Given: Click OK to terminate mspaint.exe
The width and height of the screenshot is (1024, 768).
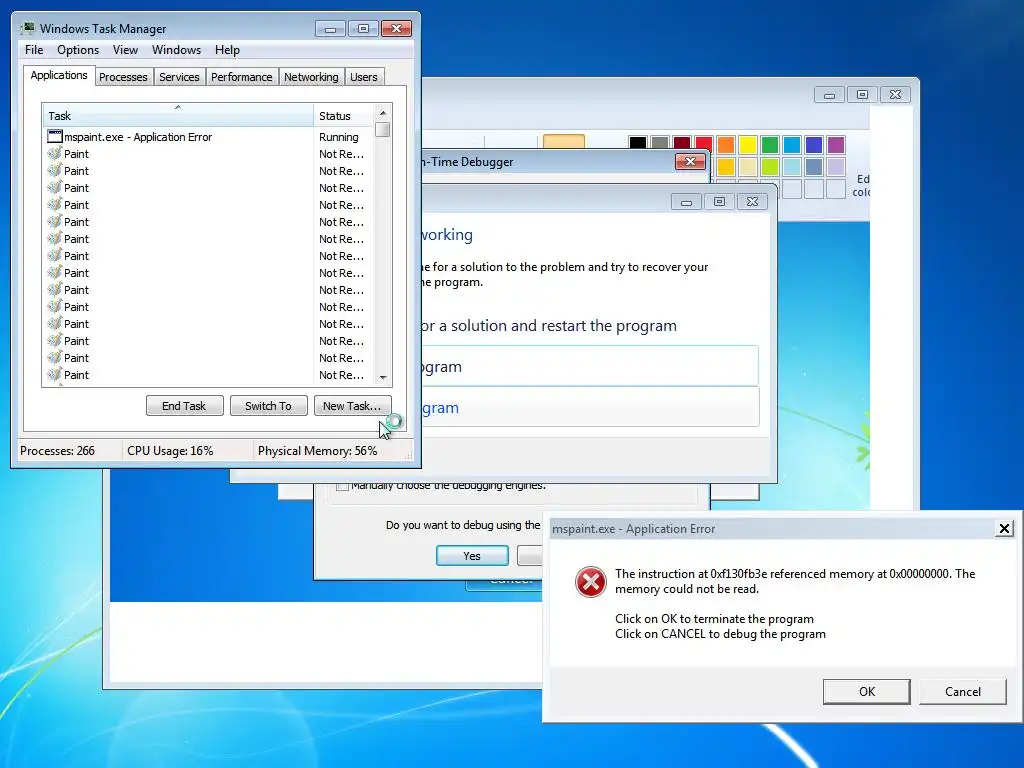Looking at the screenshot, I should (867, 692).
